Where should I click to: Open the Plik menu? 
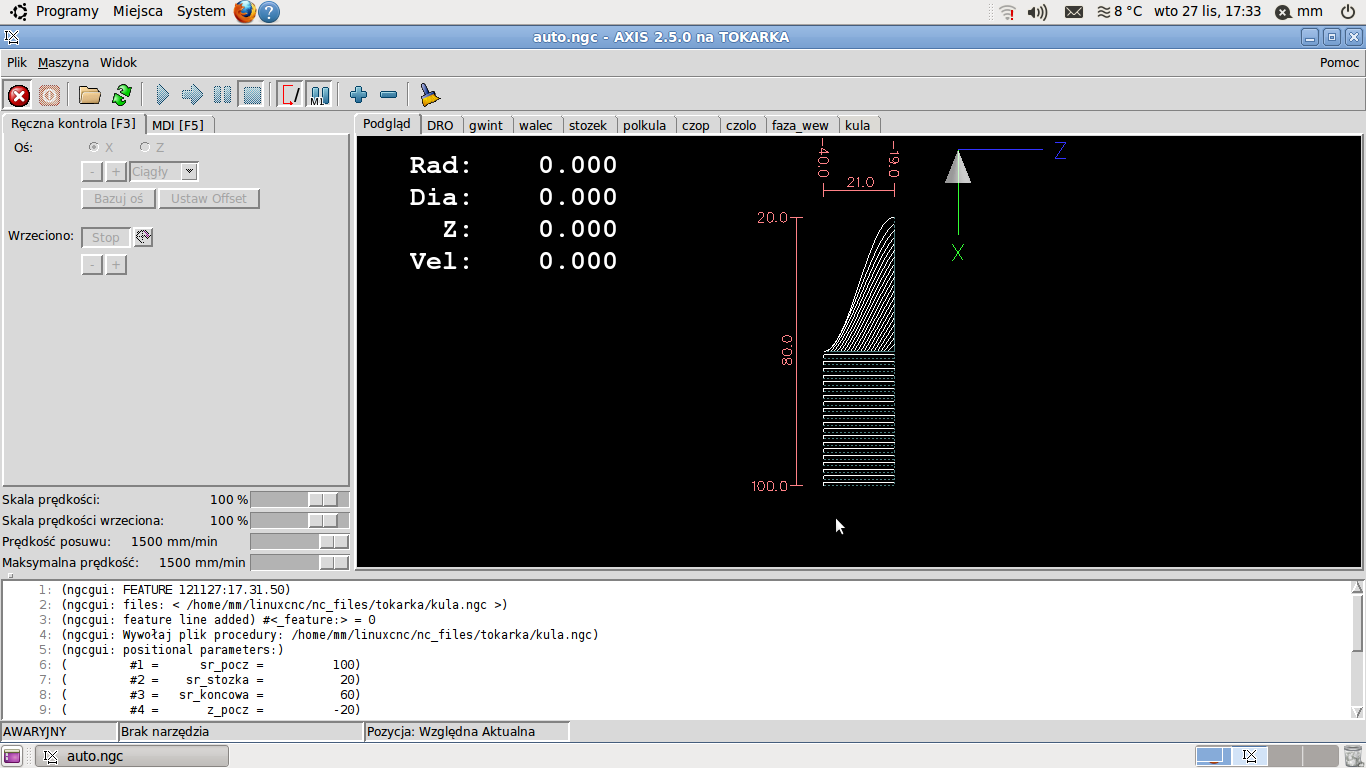(x=17, y=62)
